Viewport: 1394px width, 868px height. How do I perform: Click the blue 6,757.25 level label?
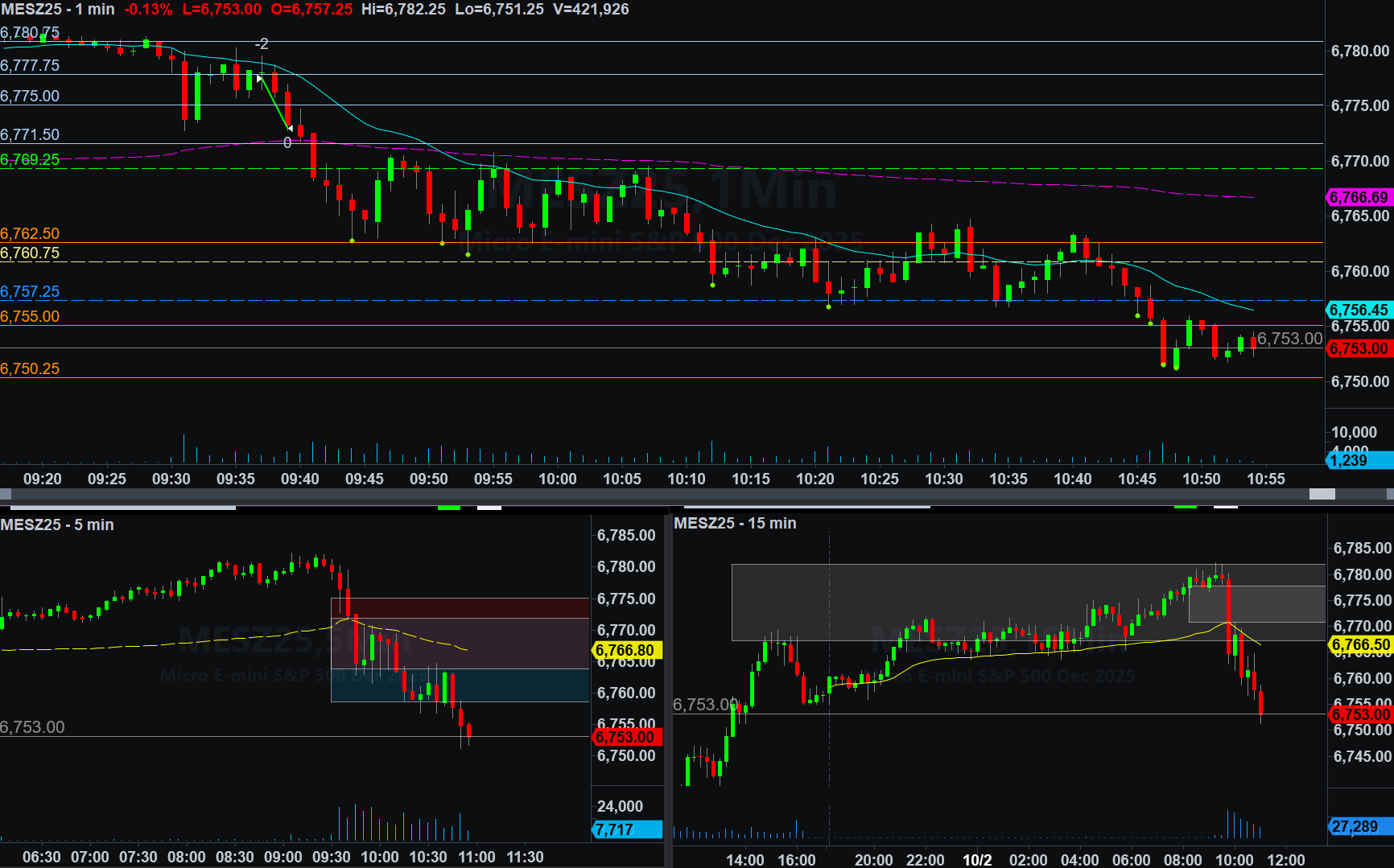(30, 291)
